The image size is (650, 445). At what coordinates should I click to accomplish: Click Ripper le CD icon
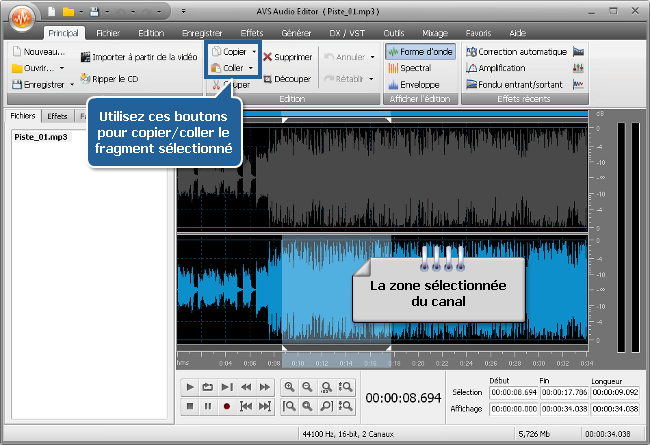(86, 76)
